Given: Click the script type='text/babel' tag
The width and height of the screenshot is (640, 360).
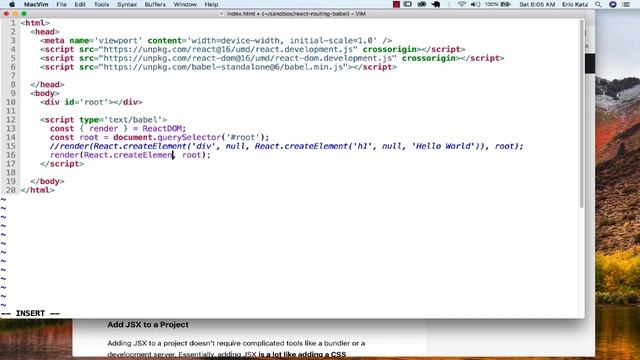Looking at the screenshot, I should 104,120.
